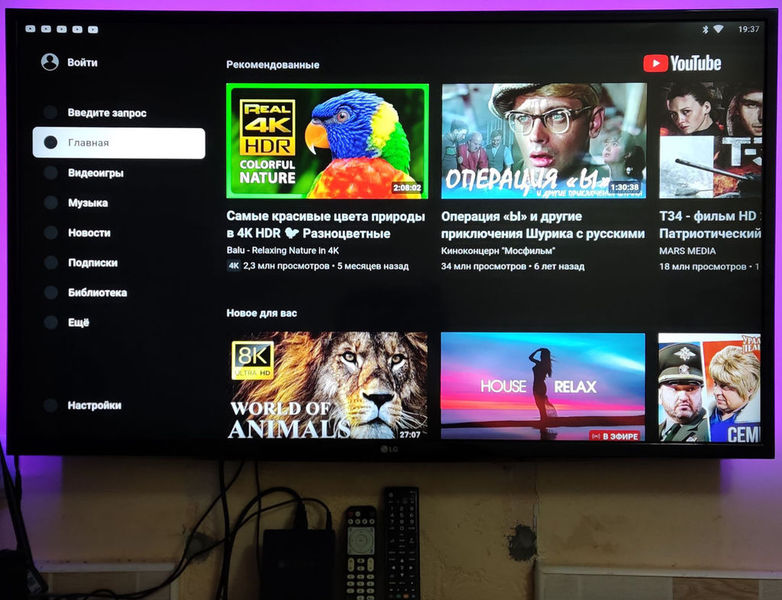Sign in via the Войти label
The image size is (782, 600).
click(82, 63)
